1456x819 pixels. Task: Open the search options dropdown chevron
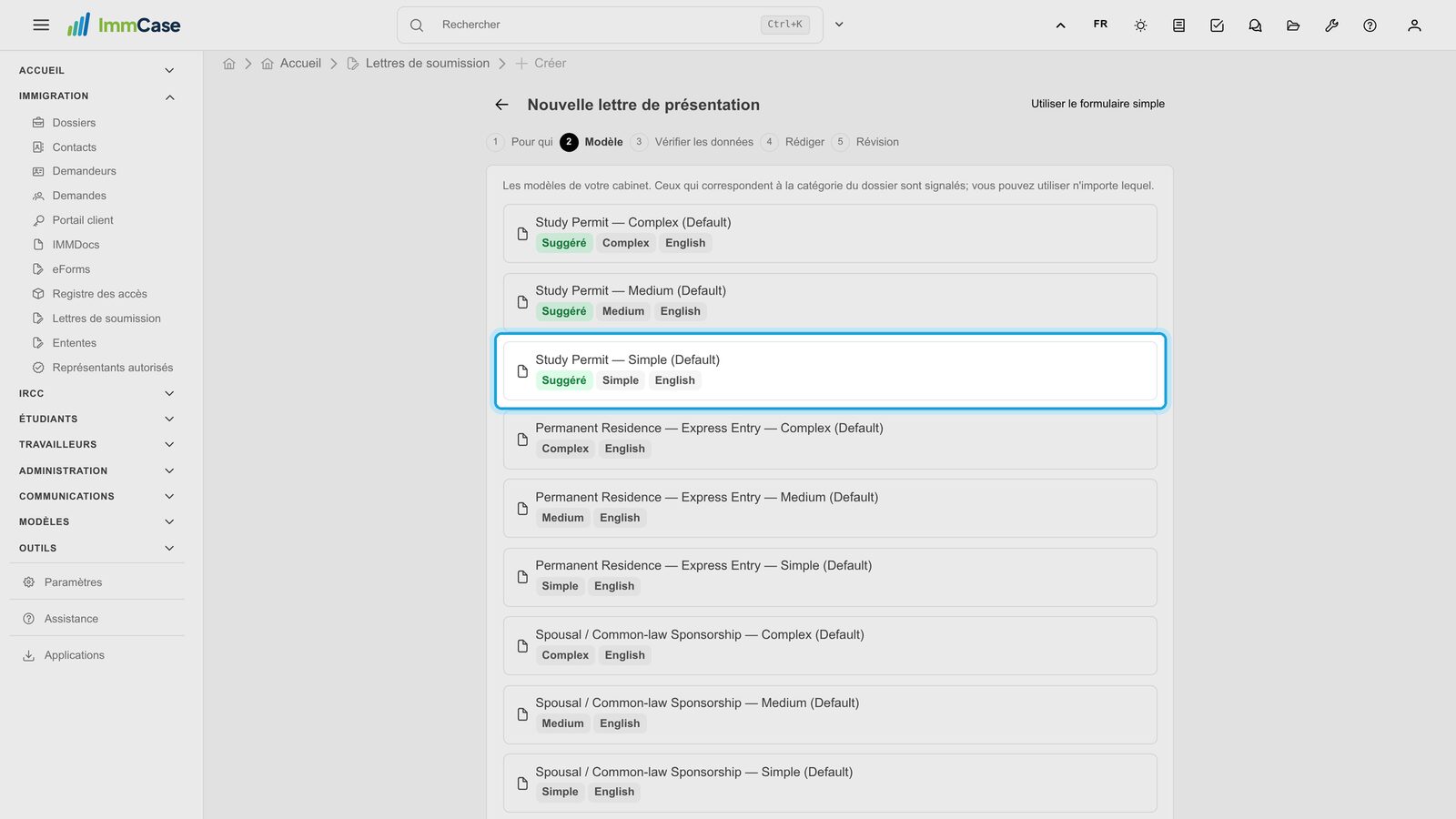[x=839, y=25]
